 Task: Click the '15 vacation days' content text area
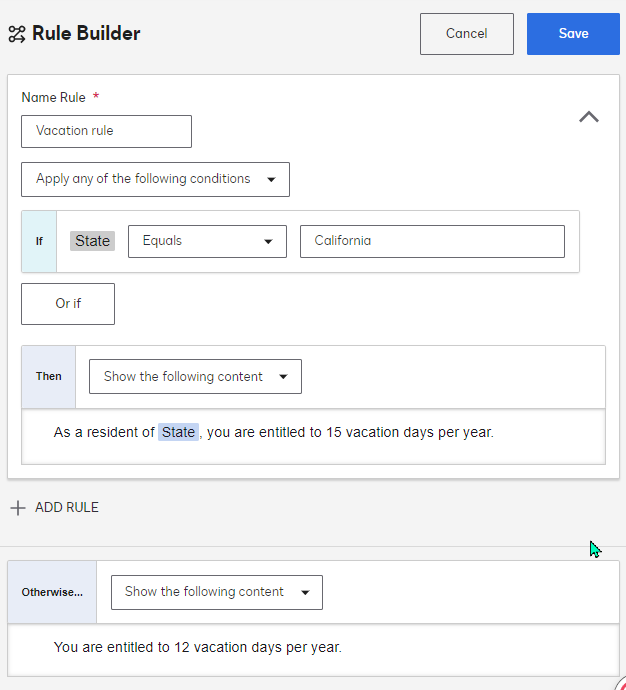[350, 434]
